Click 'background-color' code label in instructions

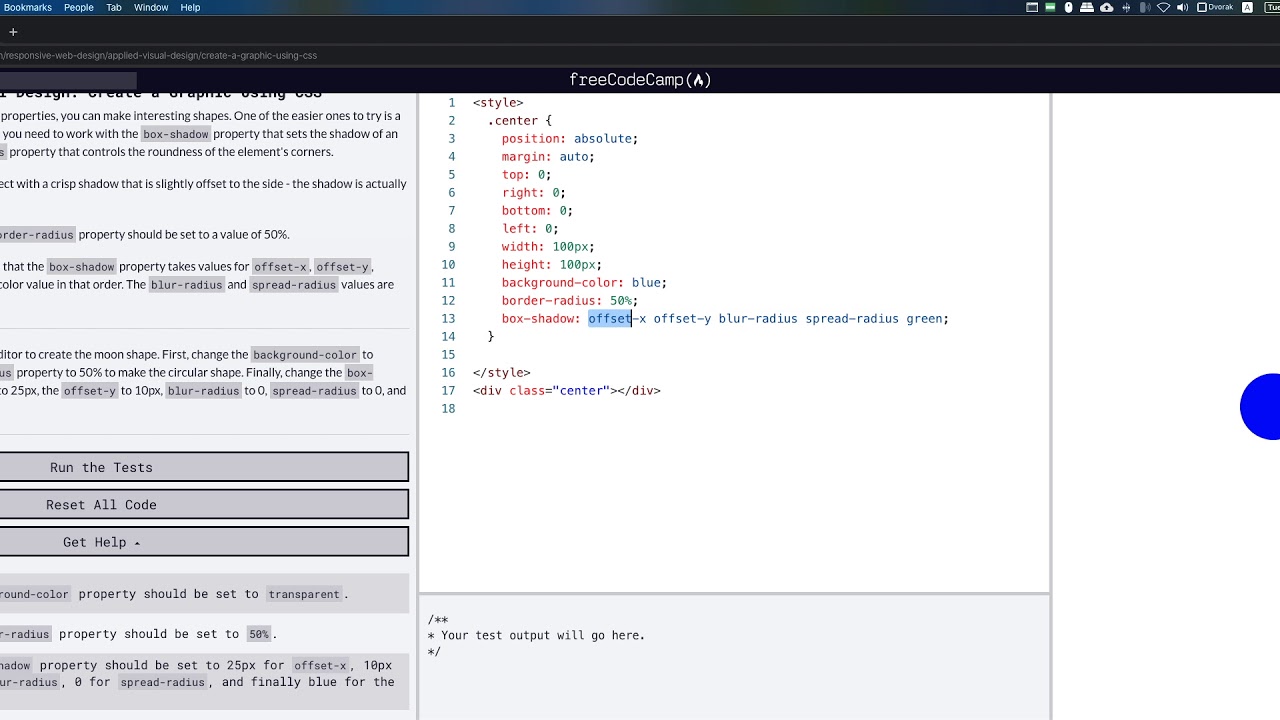305,355
